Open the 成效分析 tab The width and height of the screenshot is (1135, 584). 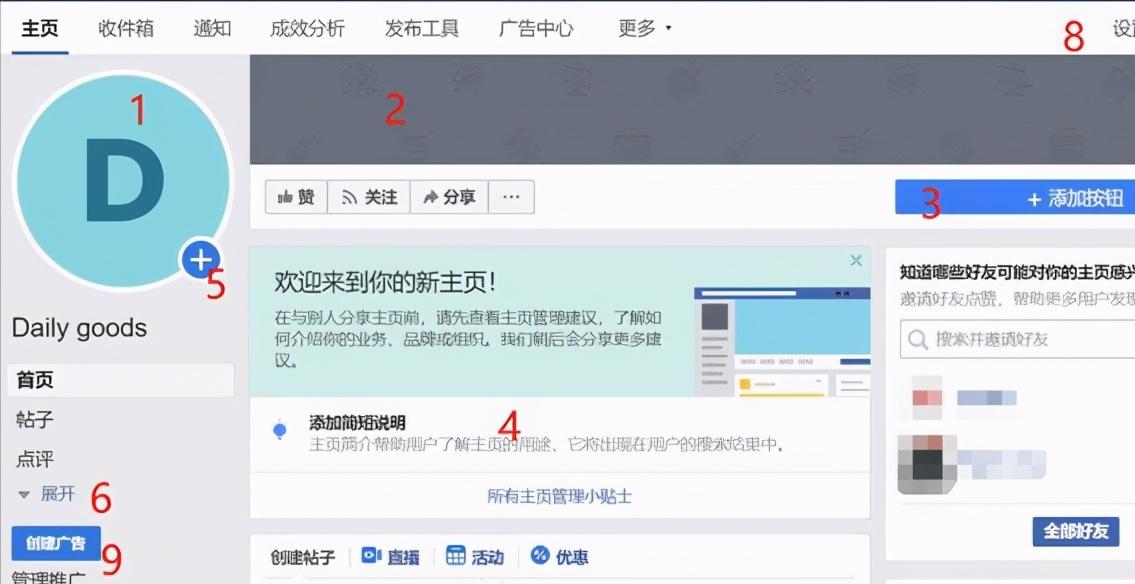click(x=307, y=28)
